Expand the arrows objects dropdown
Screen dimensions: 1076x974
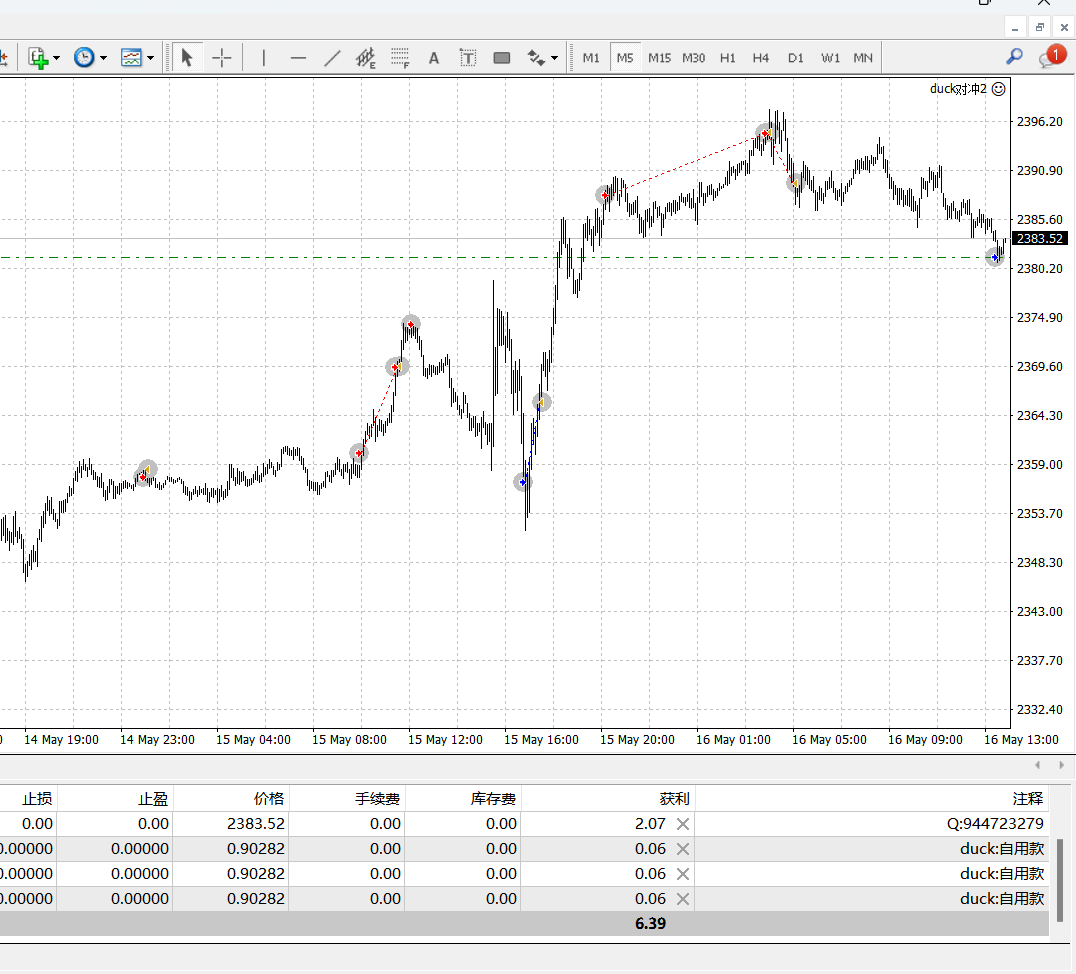[554, 58]
